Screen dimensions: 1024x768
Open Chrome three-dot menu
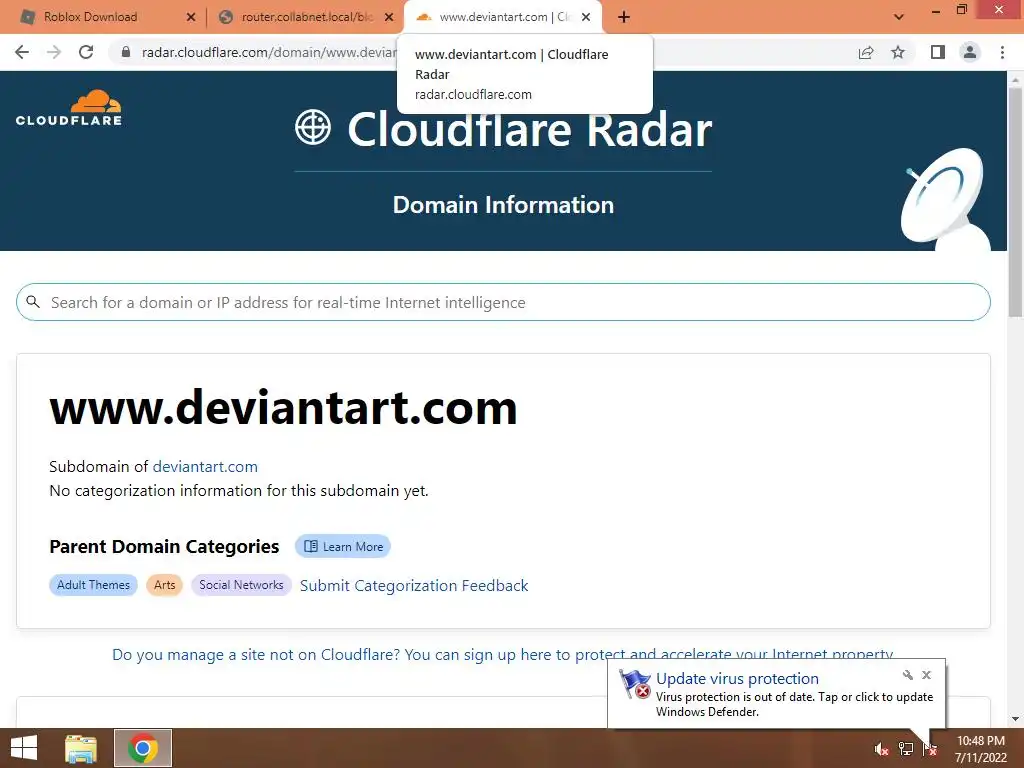(1002, 52)
